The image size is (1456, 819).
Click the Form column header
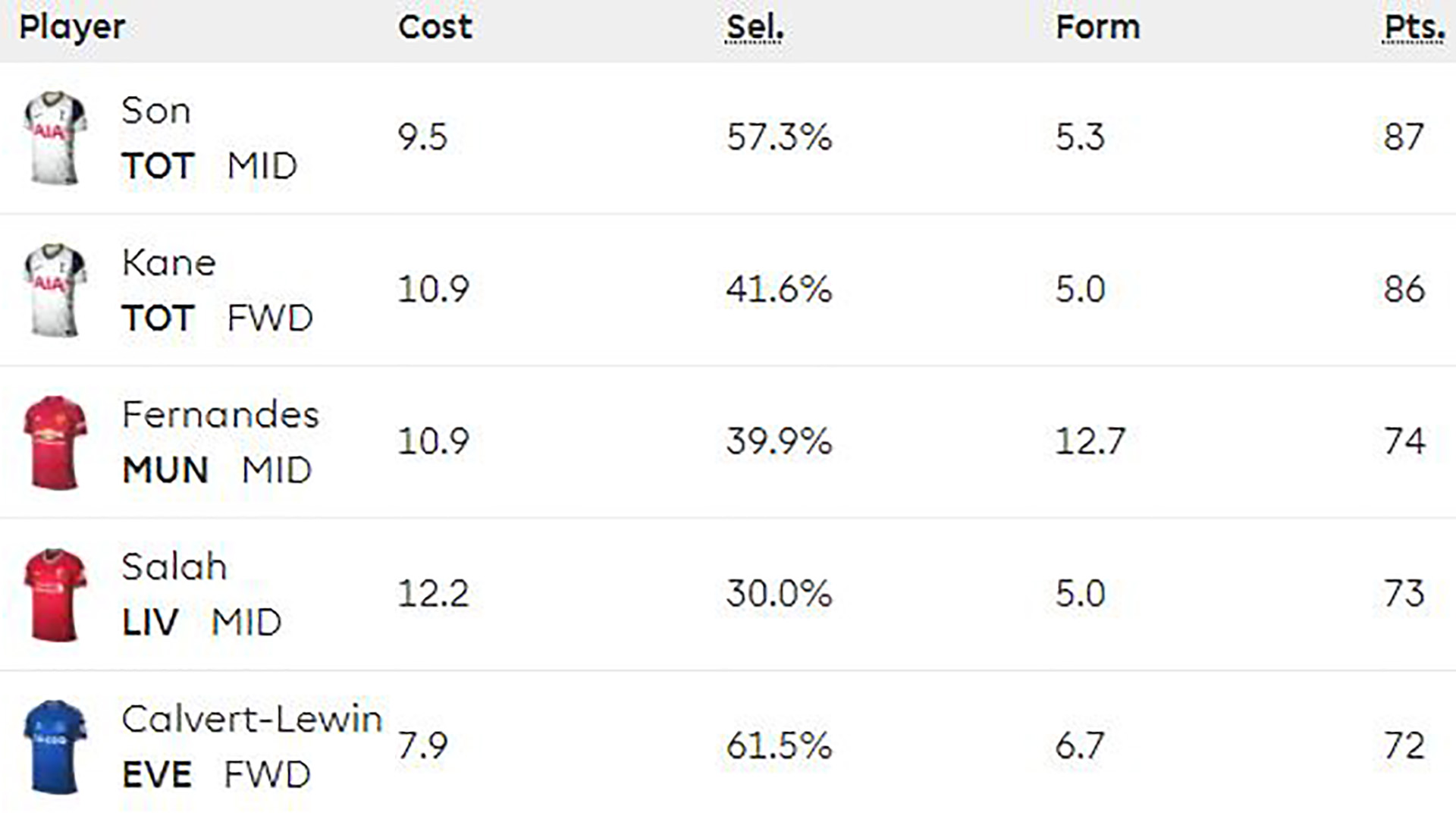[1098, 27]
